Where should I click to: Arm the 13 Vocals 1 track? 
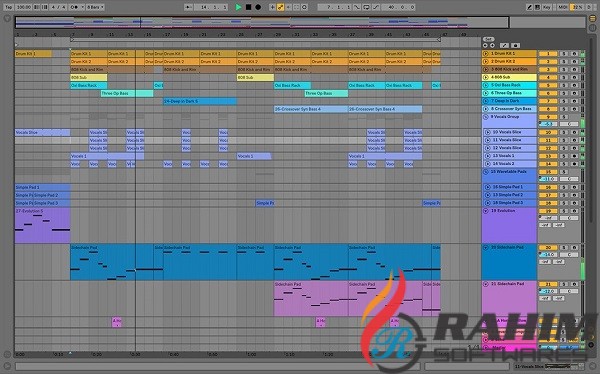(x=574, y=156)
